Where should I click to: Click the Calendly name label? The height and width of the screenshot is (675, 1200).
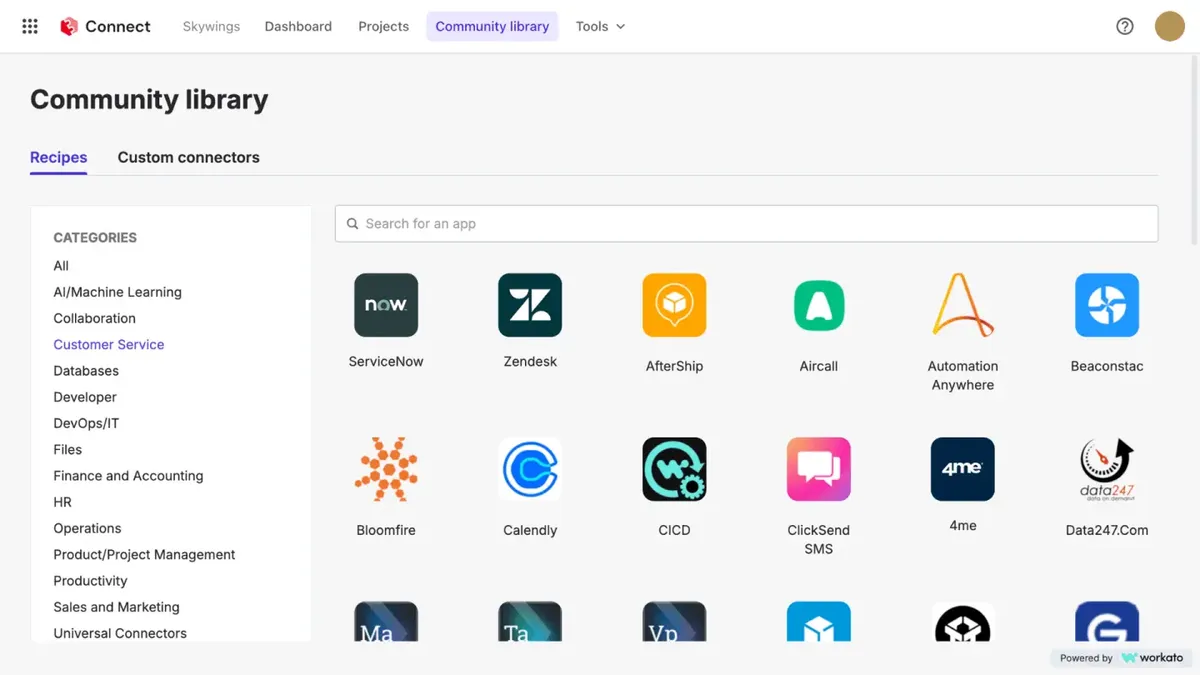(x=530, y=530)
